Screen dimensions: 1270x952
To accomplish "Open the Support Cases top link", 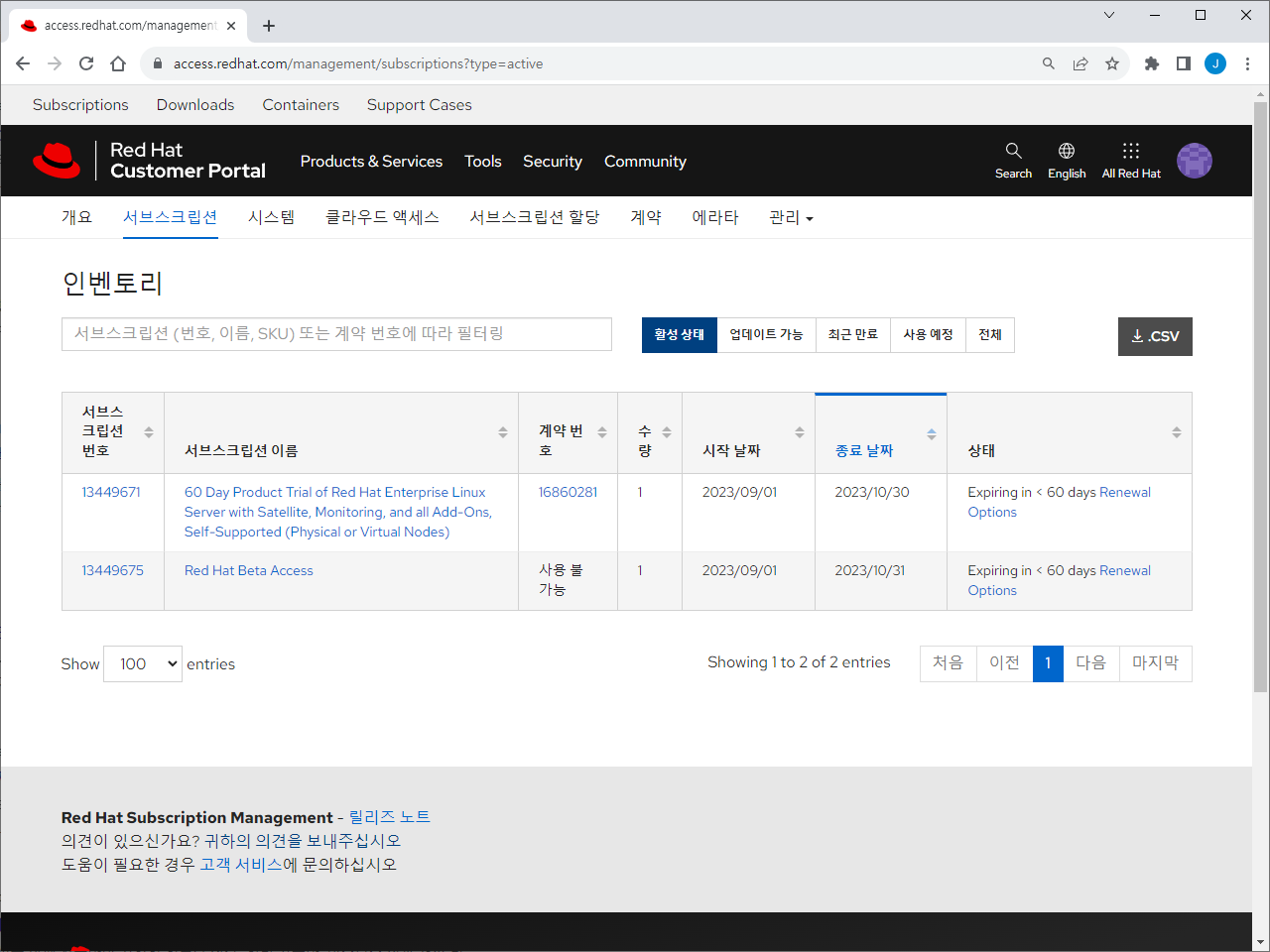I will click(420, 104).
